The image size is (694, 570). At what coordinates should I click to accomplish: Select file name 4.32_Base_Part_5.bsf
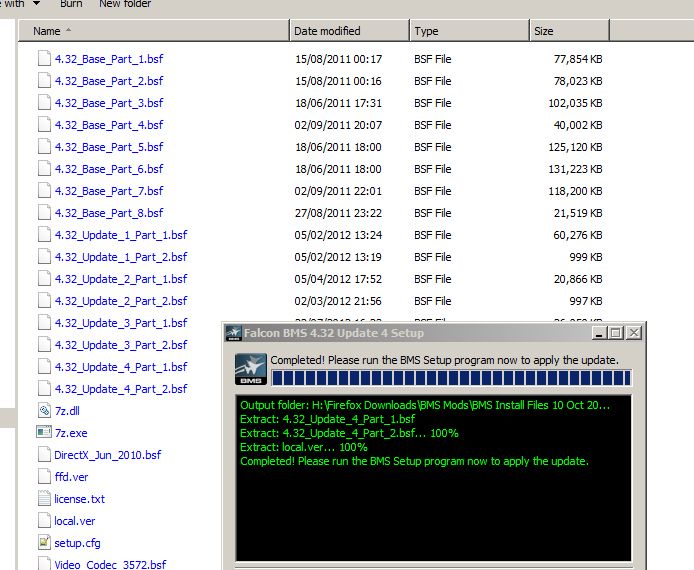109,147
